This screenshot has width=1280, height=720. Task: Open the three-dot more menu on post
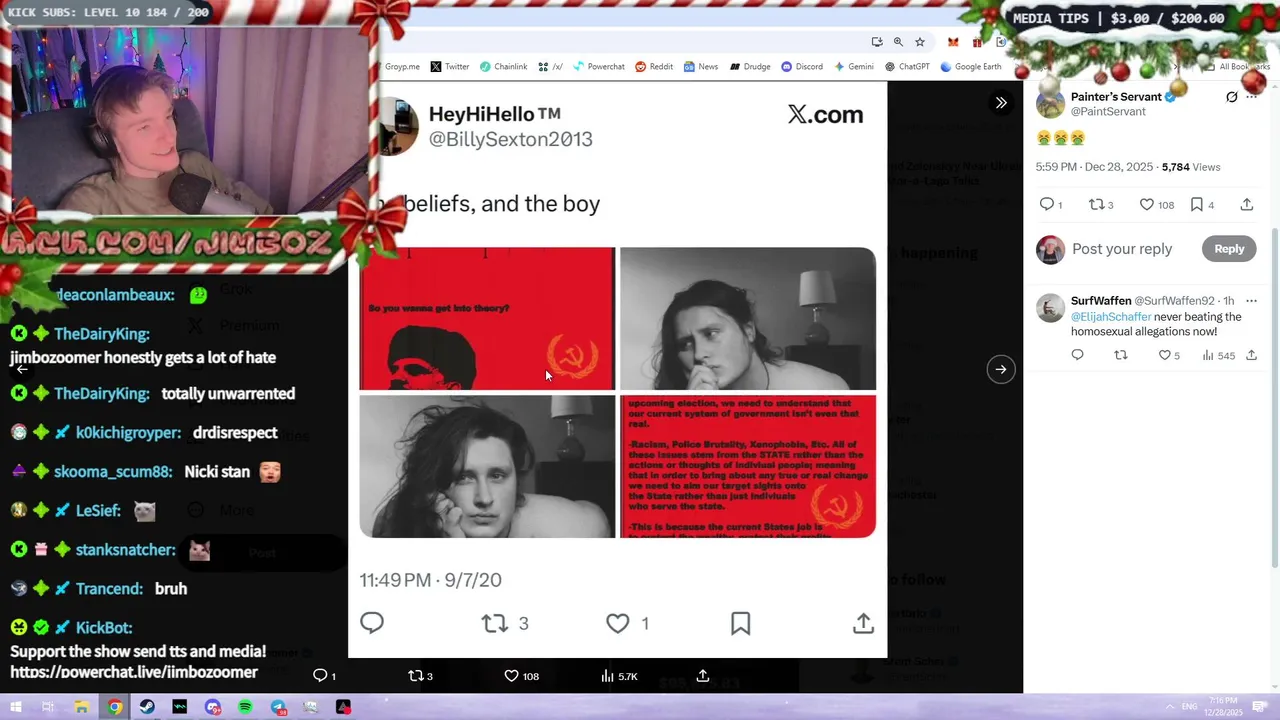point(1251,97)
